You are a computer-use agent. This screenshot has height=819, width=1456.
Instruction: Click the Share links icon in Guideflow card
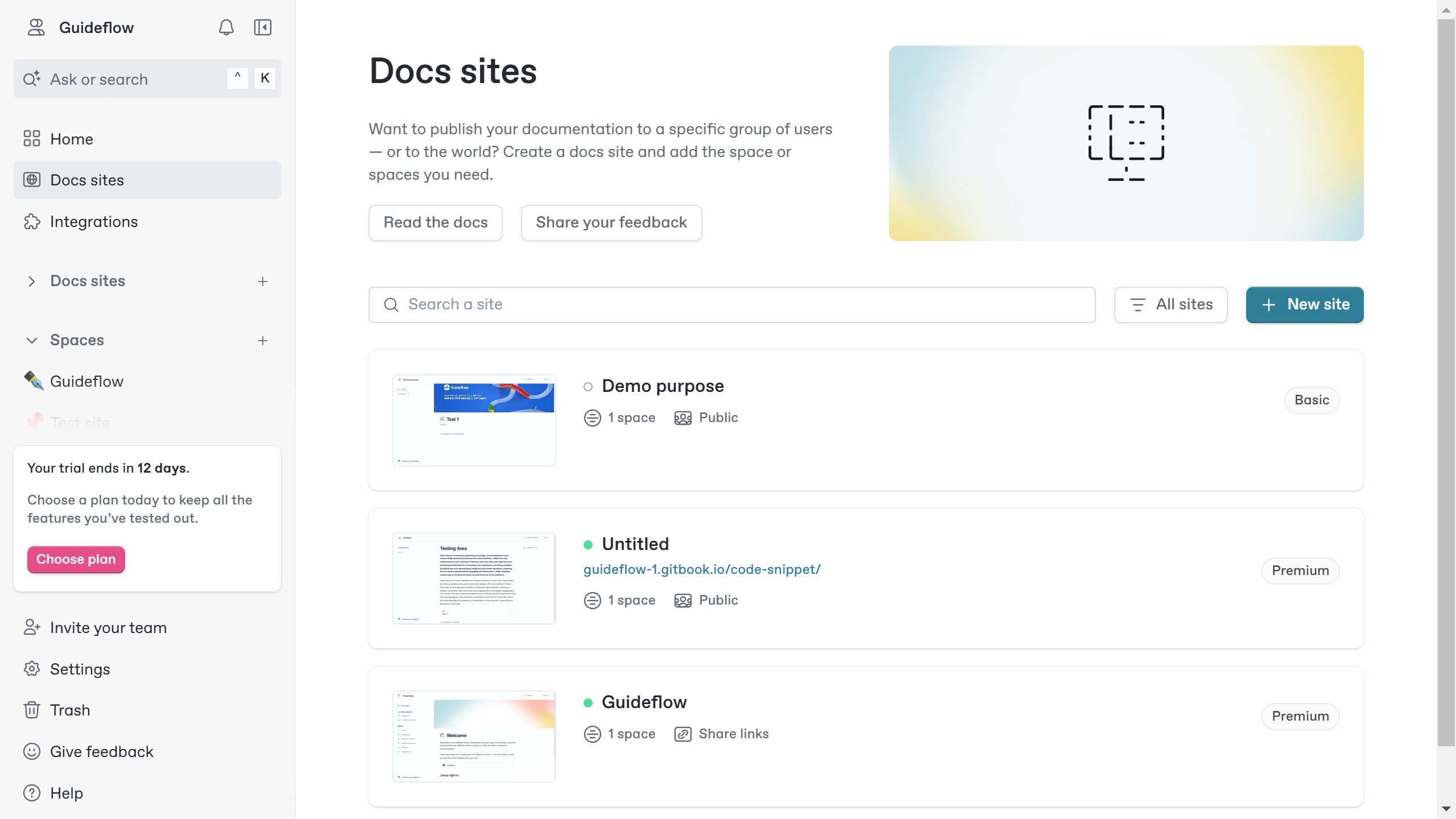pyautogui.click(x=683, y=734)
